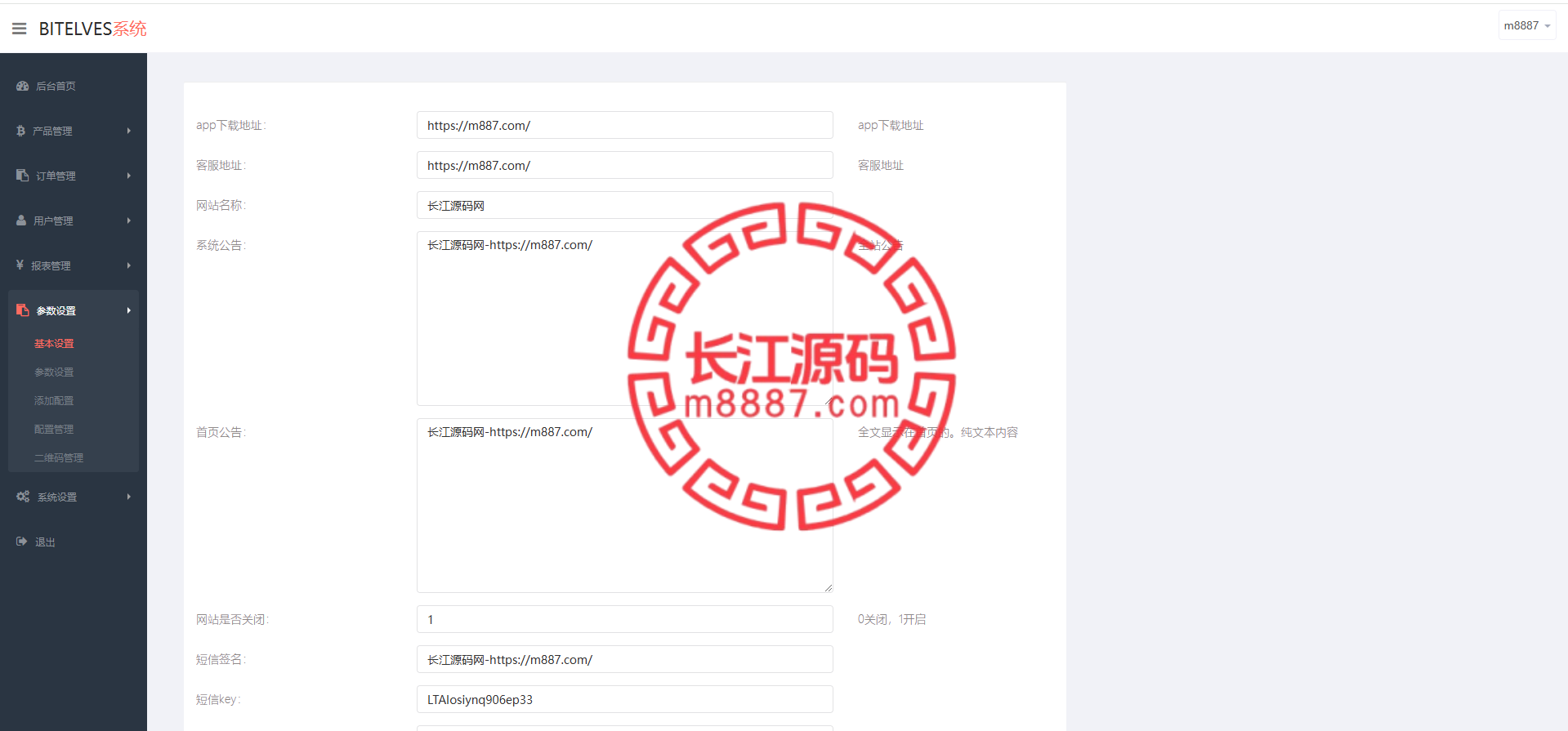The width and height of the screenshot is (1568, 731).
Task: Click the red icon beside 参数设置
Action: coord(22,310)
